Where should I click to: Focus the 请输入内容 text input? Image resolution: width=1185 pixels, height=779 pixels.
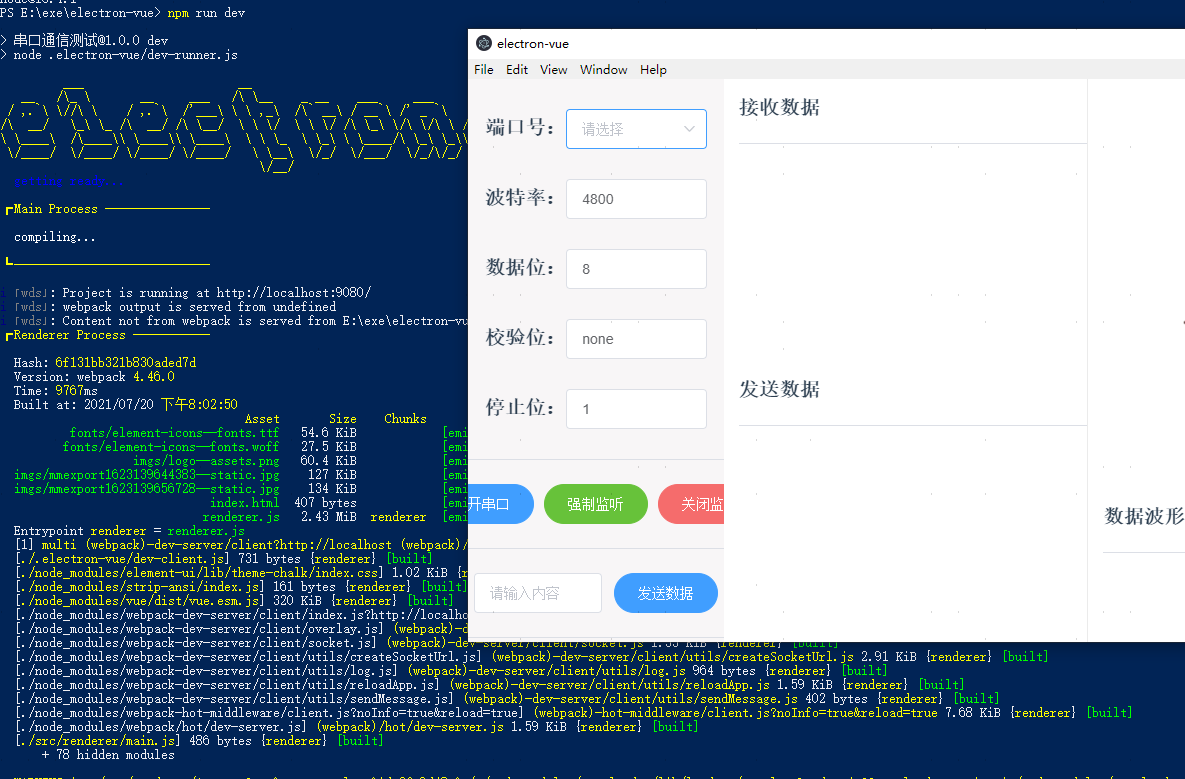[x=538, y=593]
